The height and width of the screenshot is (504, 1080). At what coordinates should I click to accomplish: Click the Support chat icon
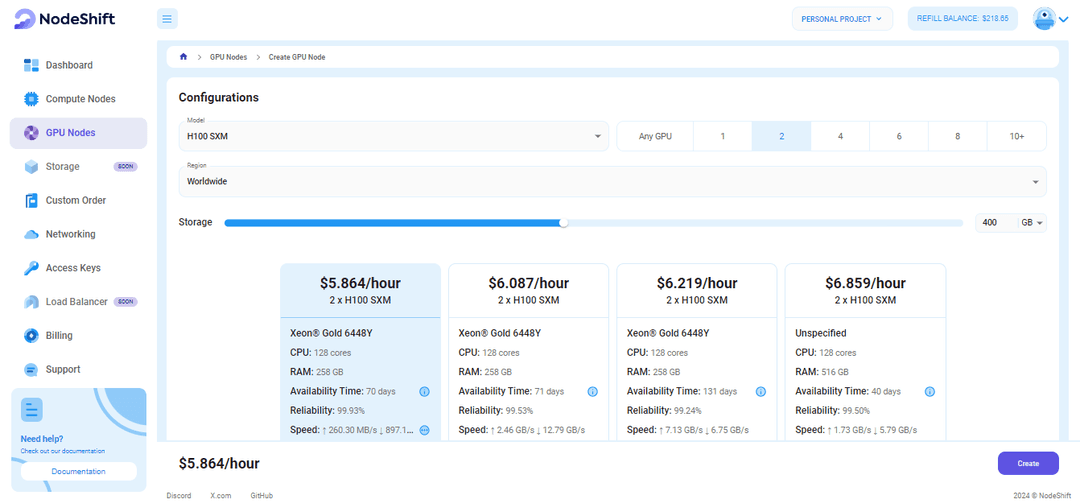(x=31, y=369)
